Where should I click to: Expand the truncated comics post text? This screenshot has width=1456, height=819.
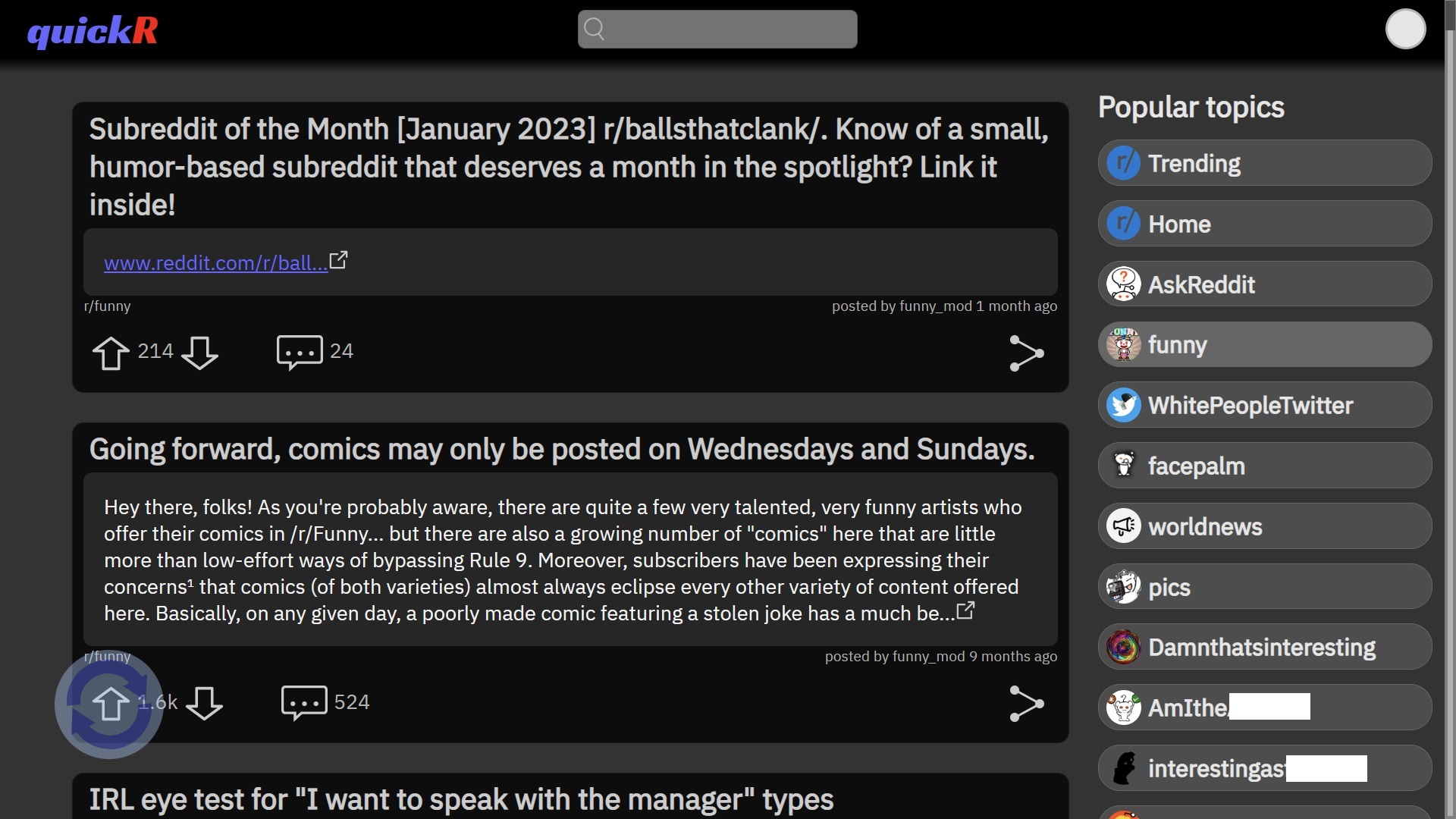tap(965, 610)
